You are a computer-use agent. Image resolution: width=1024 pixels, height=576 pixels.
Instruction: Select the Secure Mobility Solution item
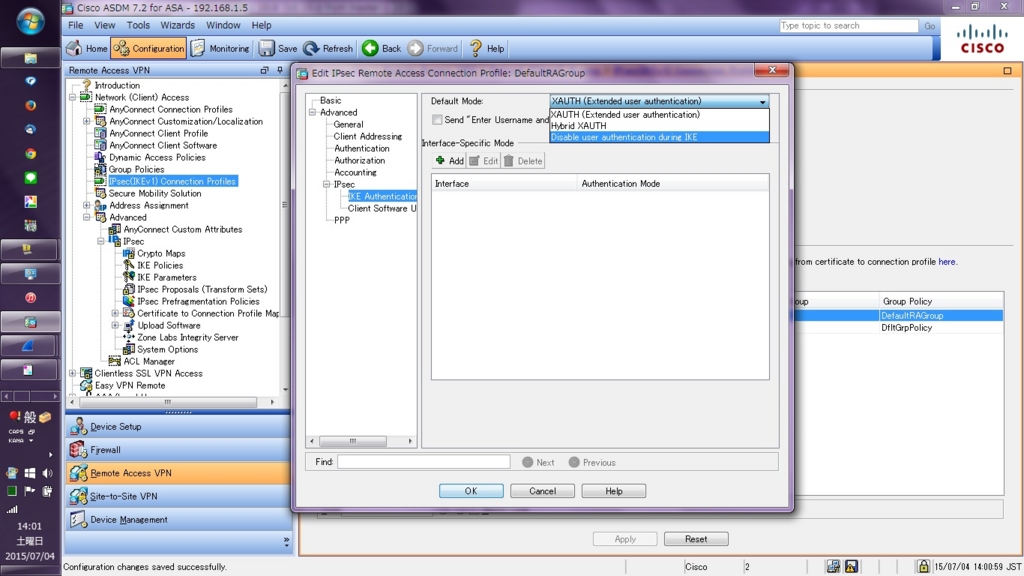click(x=155, y=193)
